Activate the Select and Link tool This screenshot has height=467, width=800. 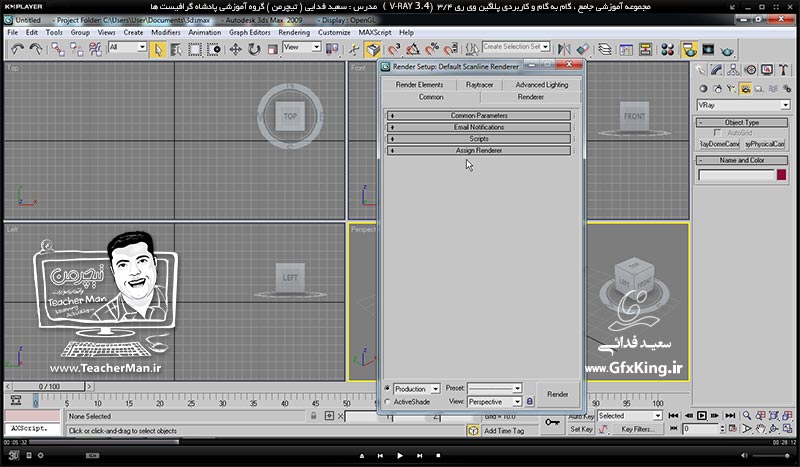pos(58,49)
